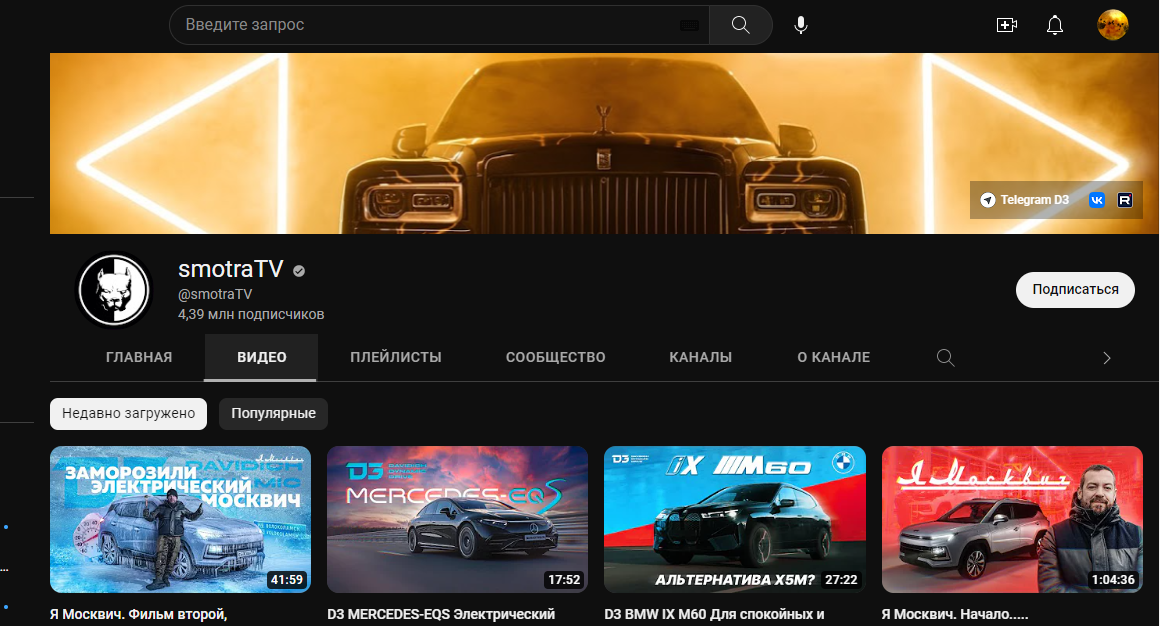Start voice search with microphone icon
The width and height of the screenshot is (1160, 626).
point(800,24)
